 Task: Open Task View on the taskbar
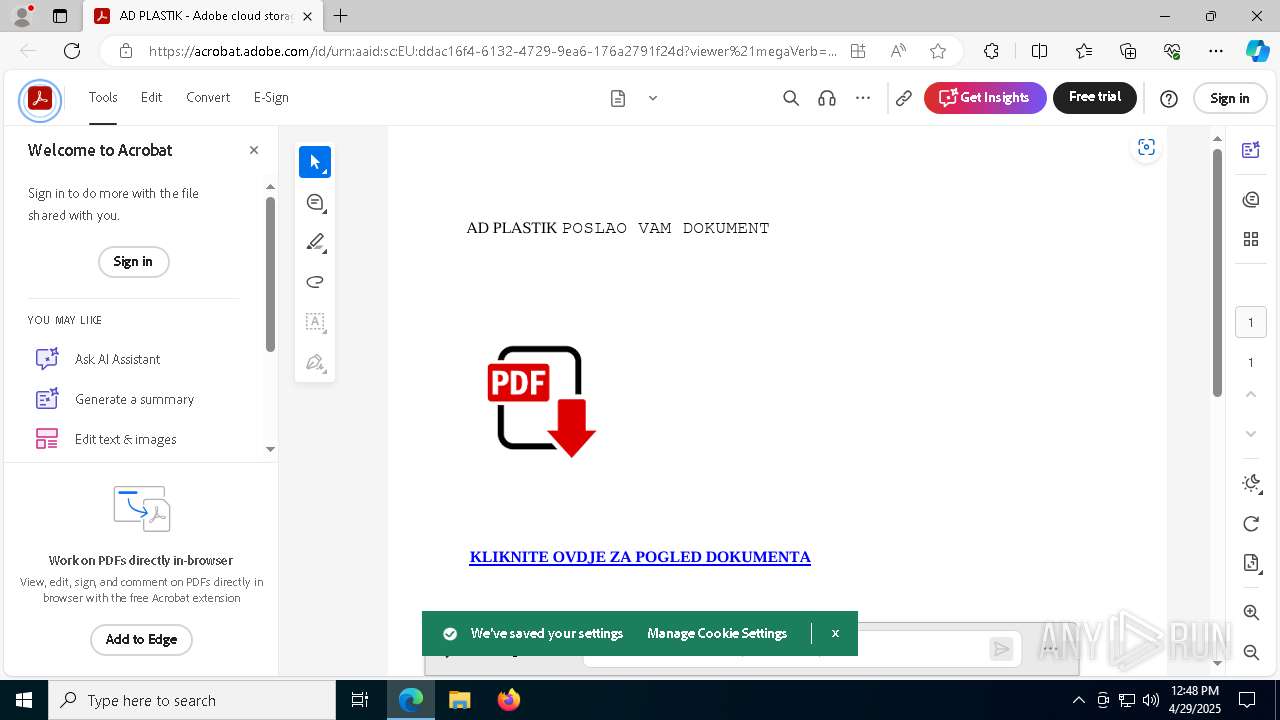pos(360,700)
